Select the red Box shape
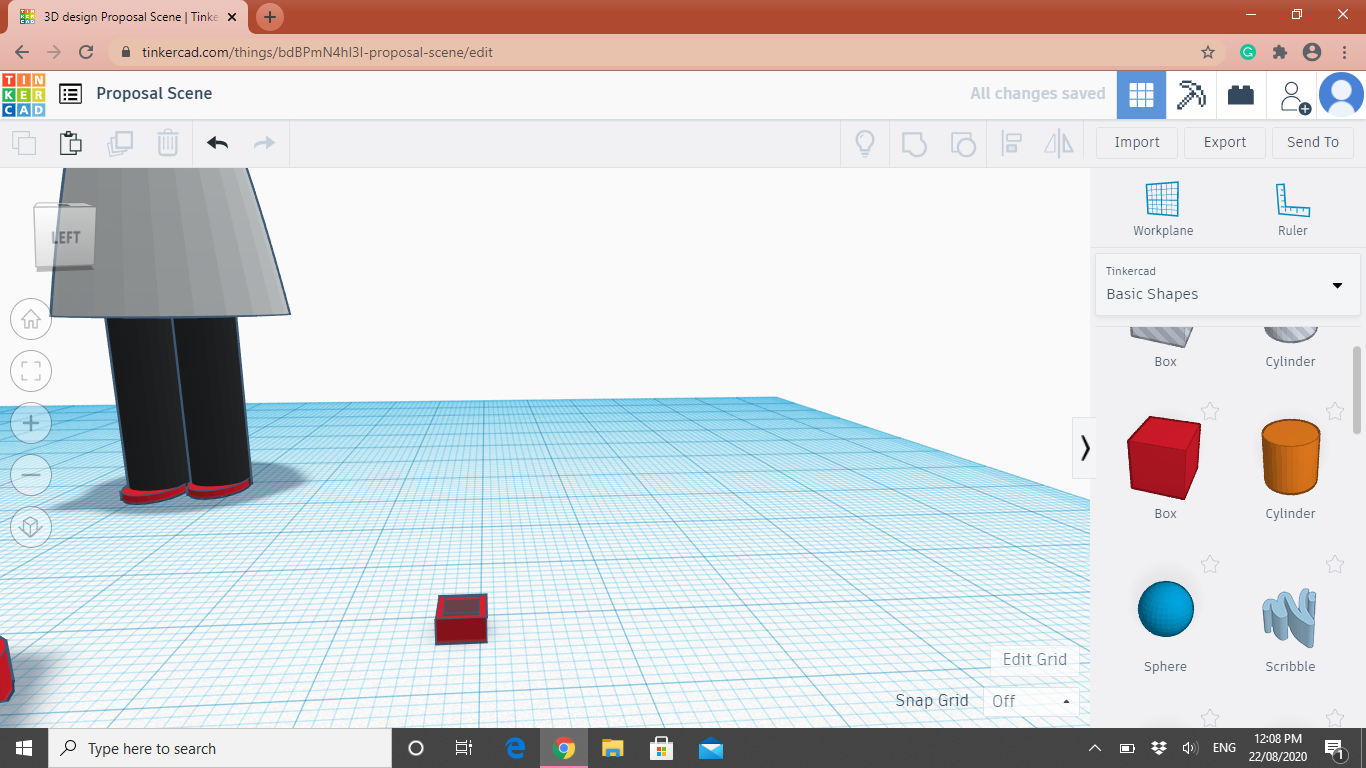The width and height of the screenshot is (1366, 768). (1164, 458)
